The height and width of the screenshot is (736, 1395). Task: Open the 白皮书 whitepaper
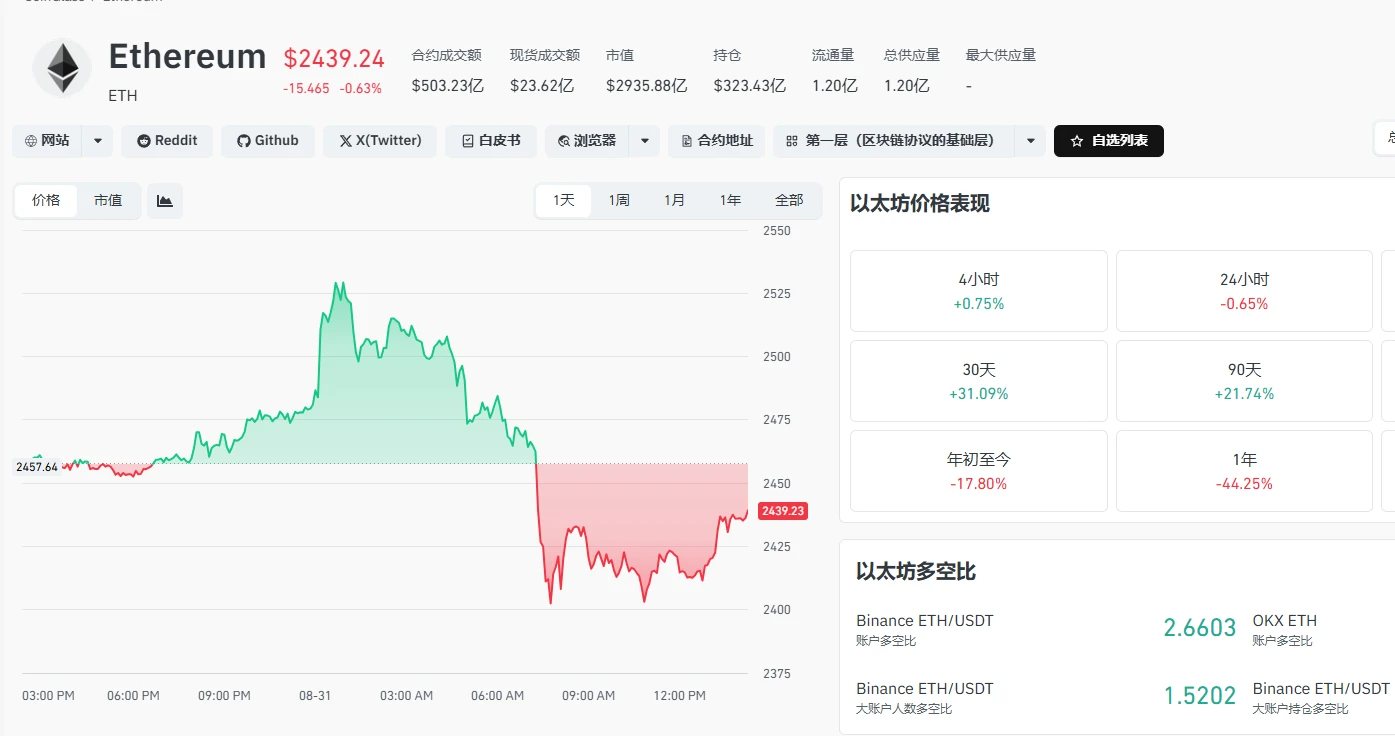(491, 141)
